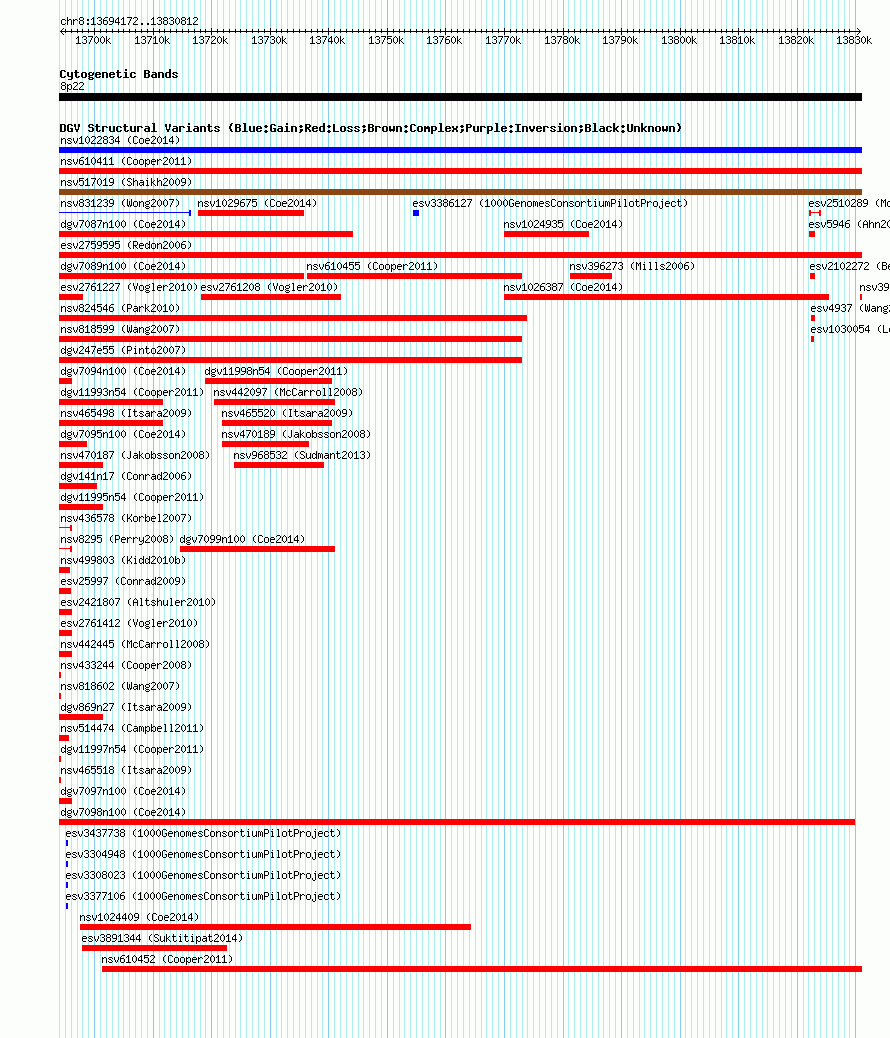Click the nsv1022834 (Coe2014) variant label

(x=120, y=140)
